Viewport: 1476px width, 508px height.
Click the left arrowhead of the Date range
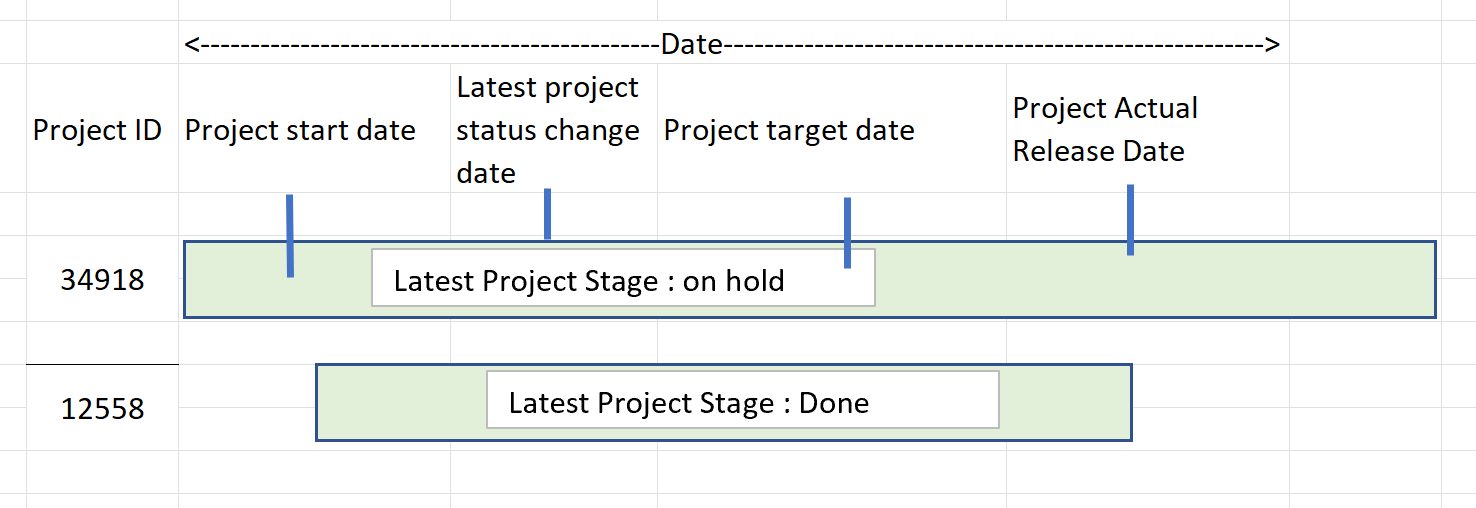[192, 44]
